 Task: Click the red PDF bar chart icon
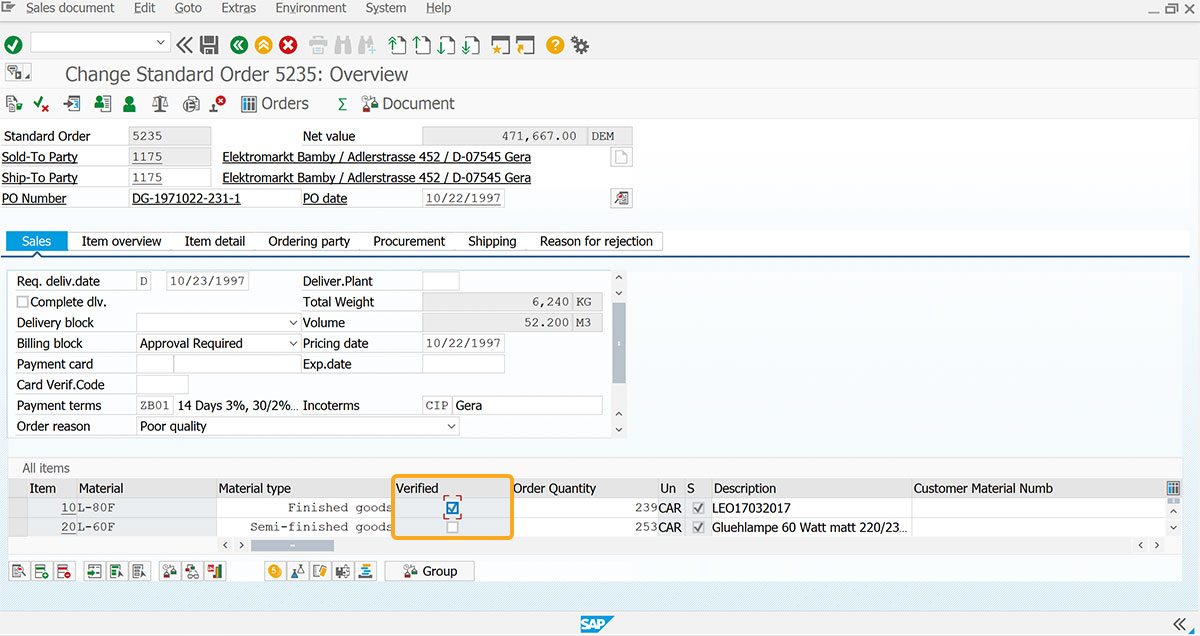pos(215,571)
